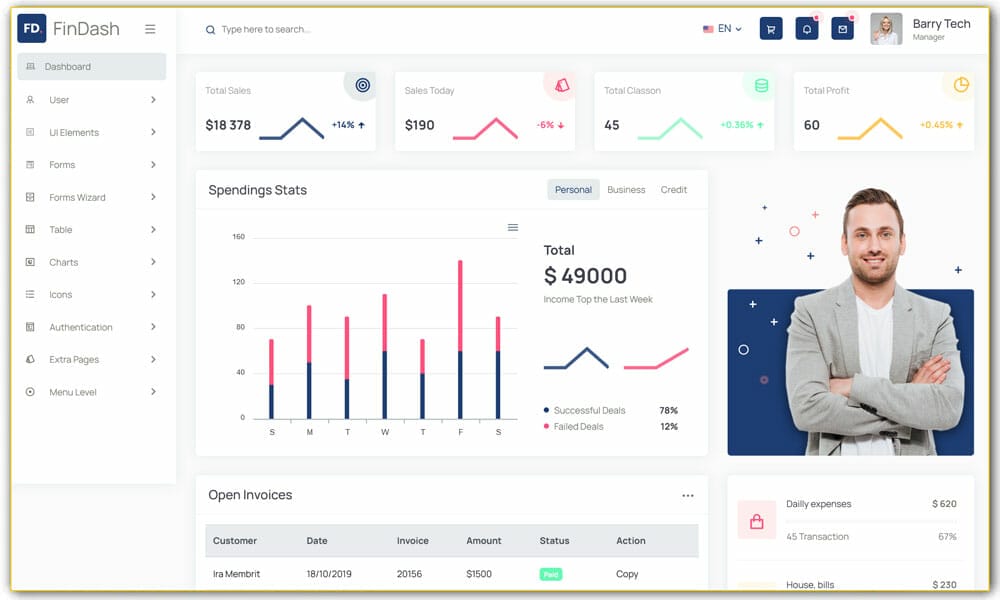Open the Total Profit pie chart icon
The image size is (1000, 600).
tap(957, 82)
